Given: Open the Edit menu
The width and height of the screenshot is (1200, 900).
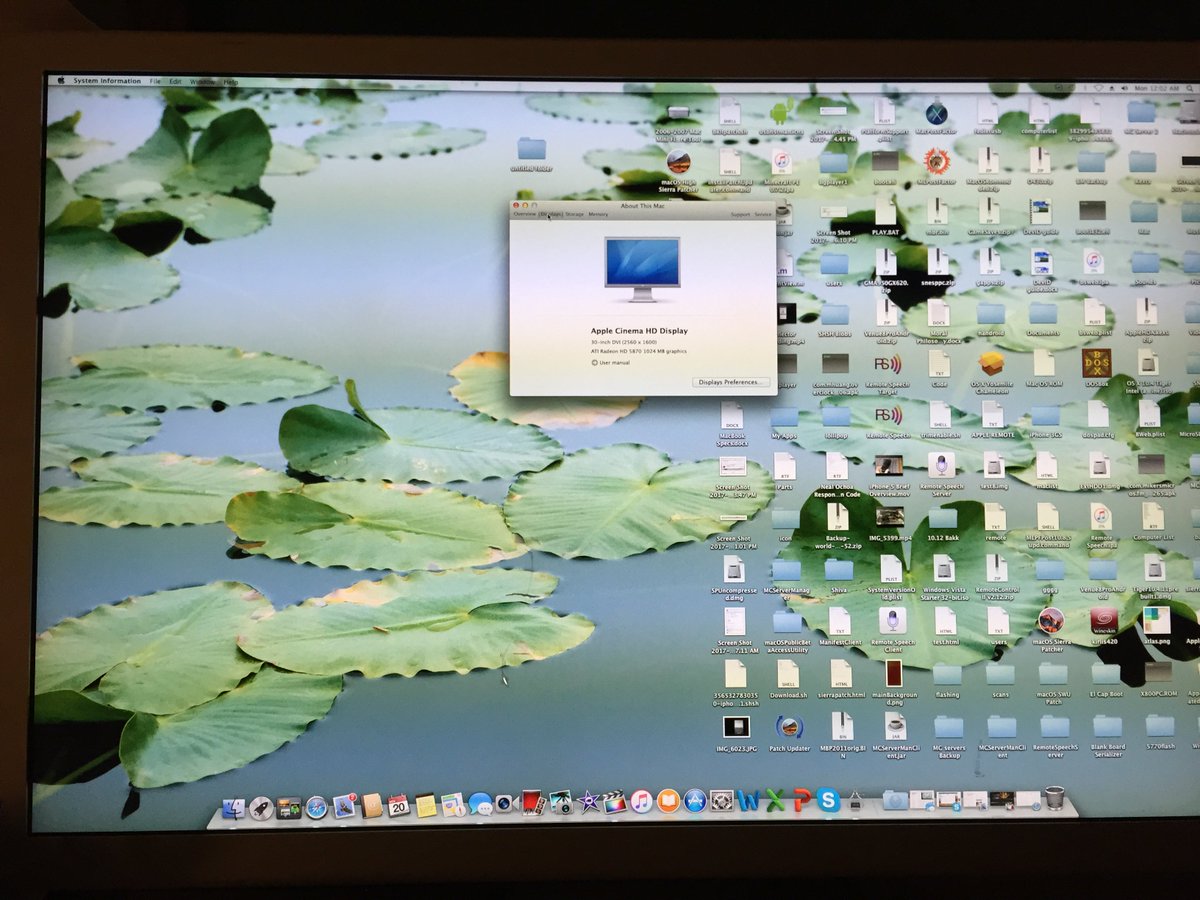Looking at the screenshot, I should (x=176, y=81).
